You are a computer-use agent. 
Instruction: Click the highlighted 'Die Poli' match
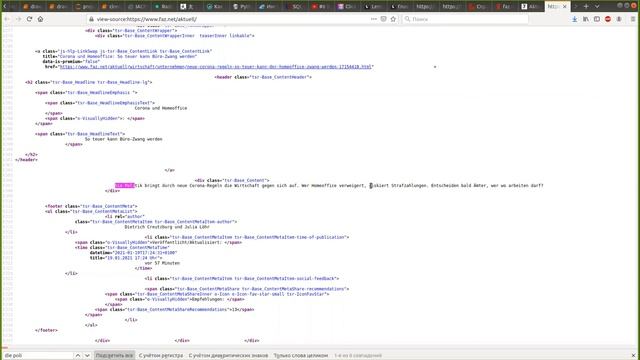click(124, 185)
